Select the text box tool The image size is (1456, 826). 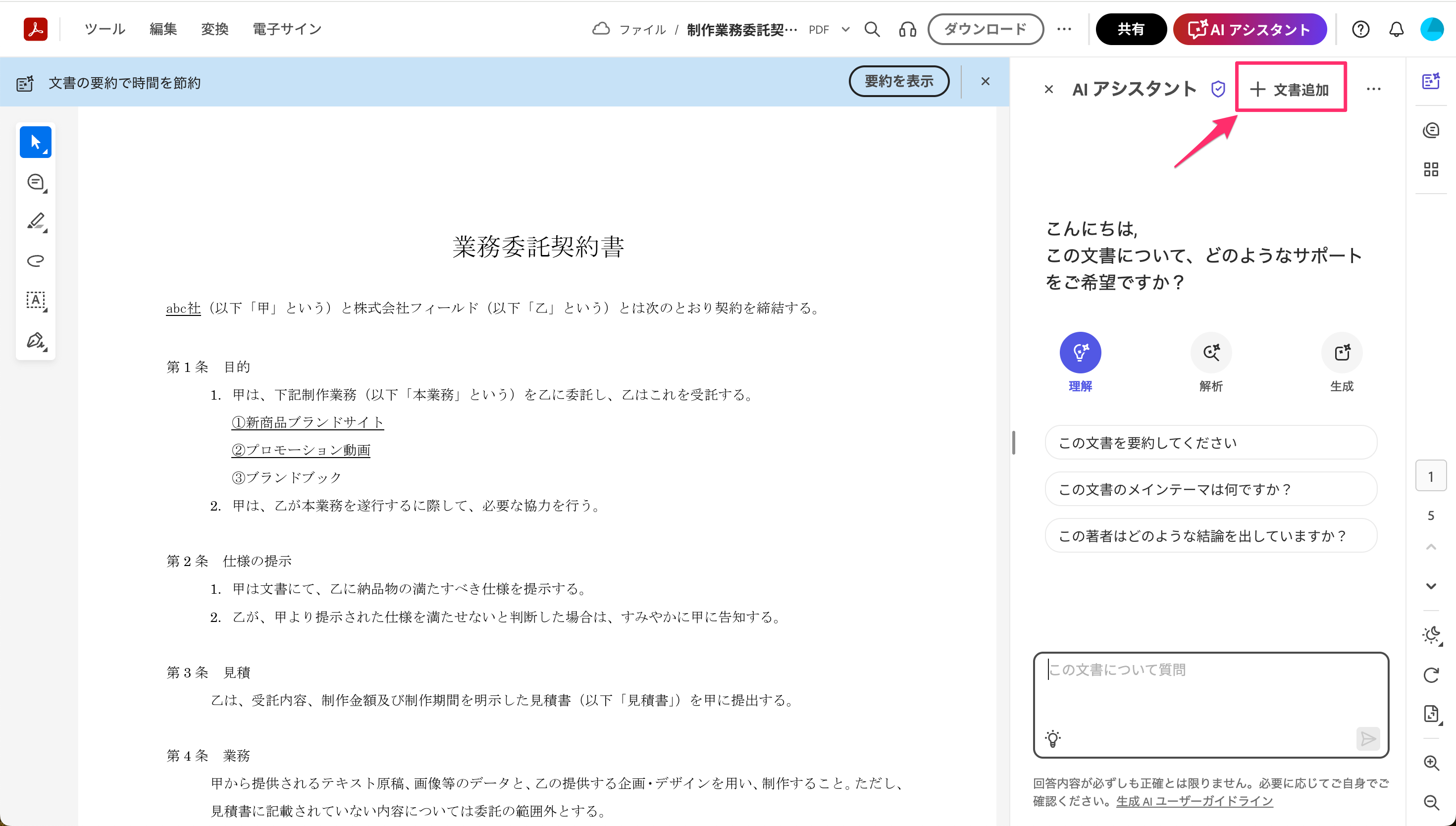(36, 300)
